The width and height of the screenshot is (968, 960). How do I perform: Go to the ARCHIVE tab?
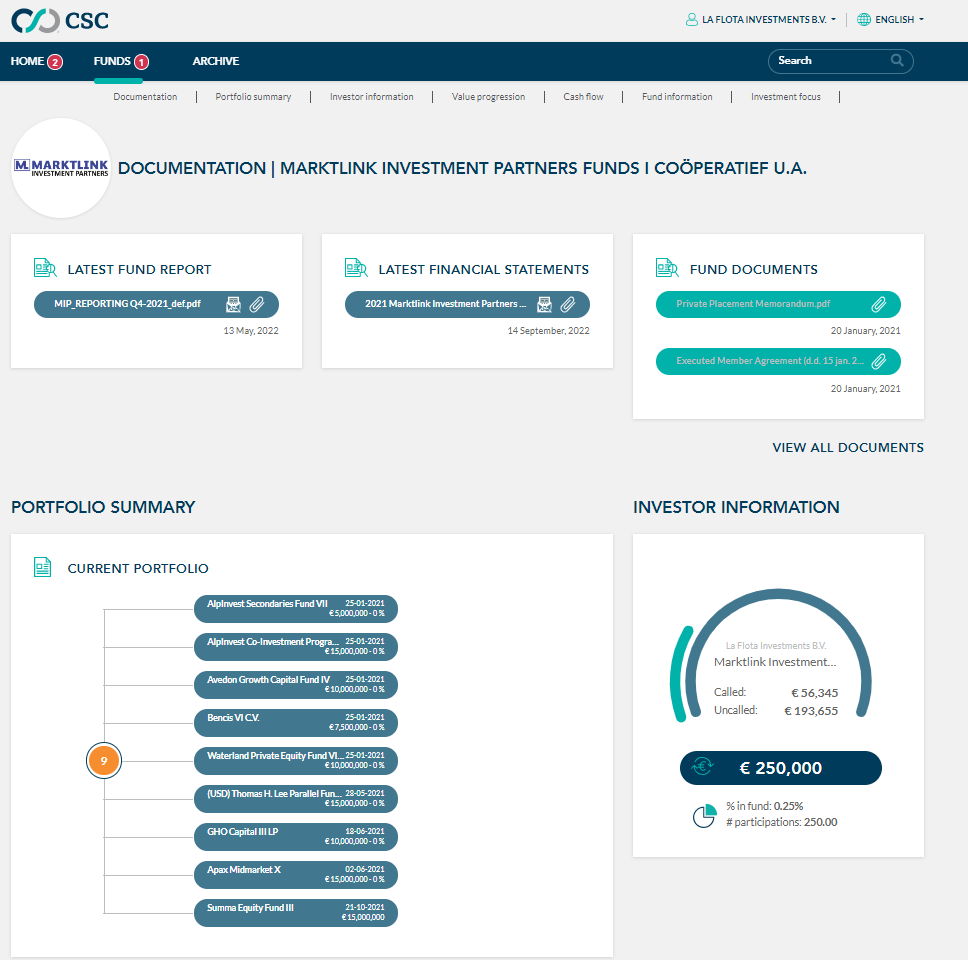[215, 61]
